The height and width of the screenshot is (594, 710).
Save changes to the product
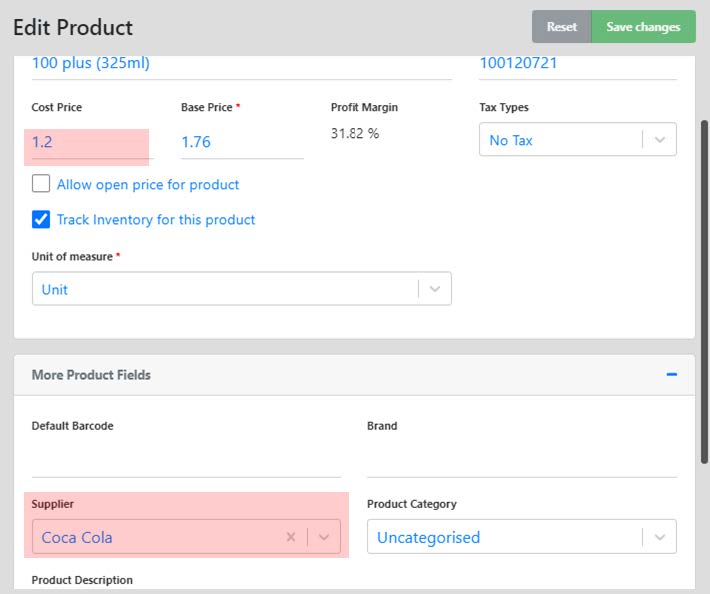[x=643, y=27]
